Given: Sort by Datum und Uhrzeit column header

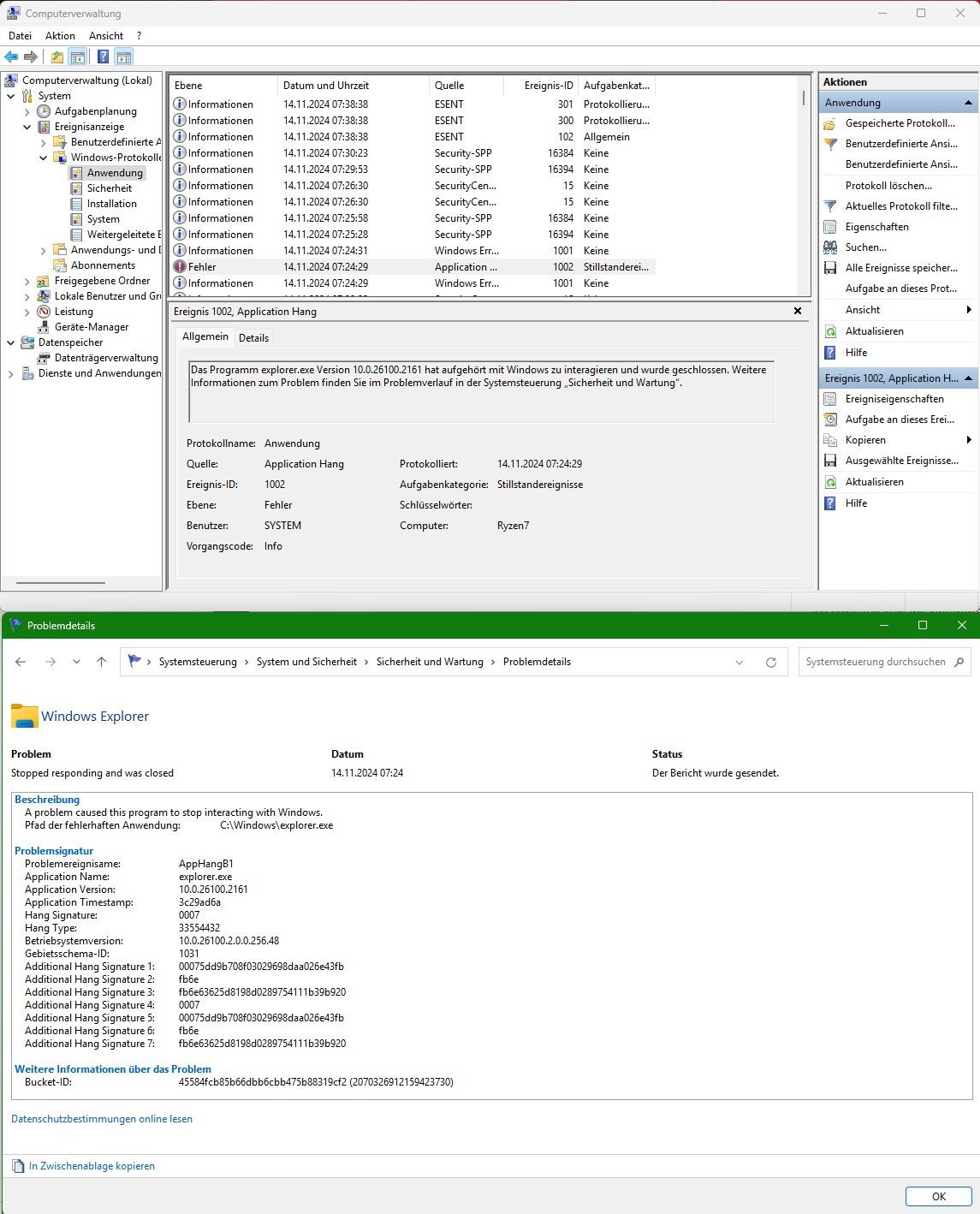Looking at the screenshot, I should 353,86.
